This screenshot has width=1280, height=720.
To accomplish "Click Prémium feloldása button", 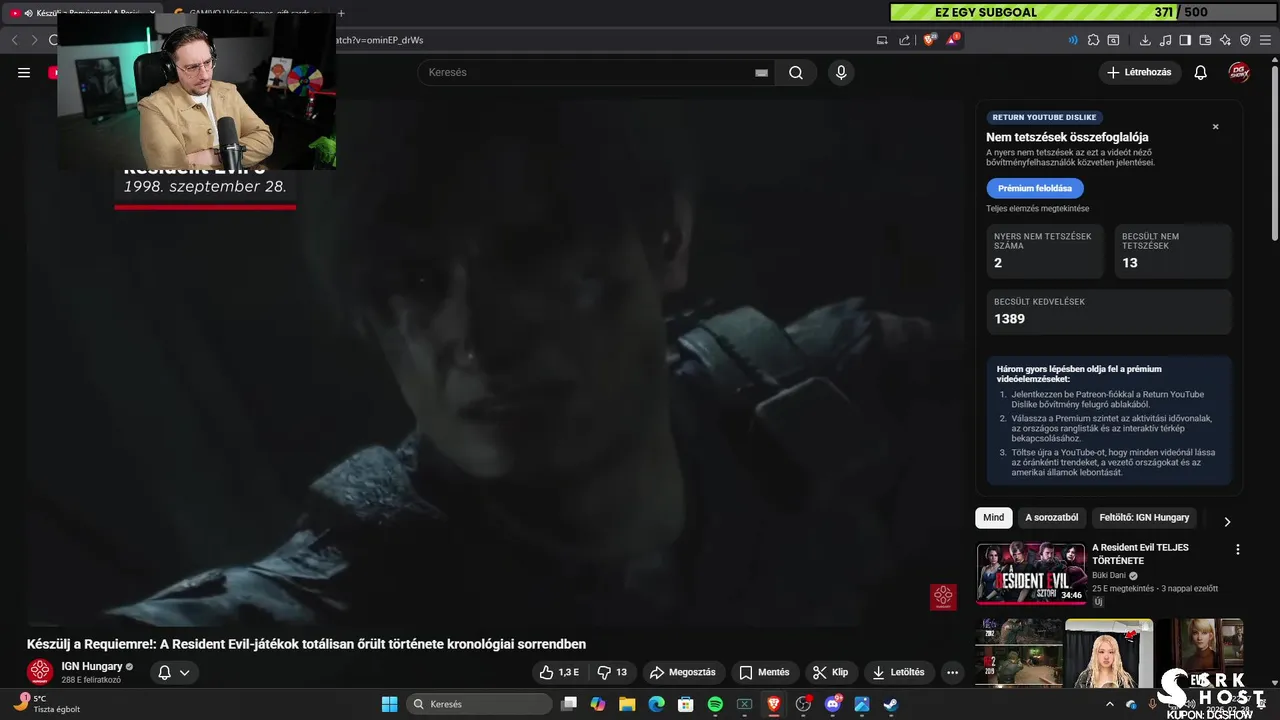I will (1034, 188).
